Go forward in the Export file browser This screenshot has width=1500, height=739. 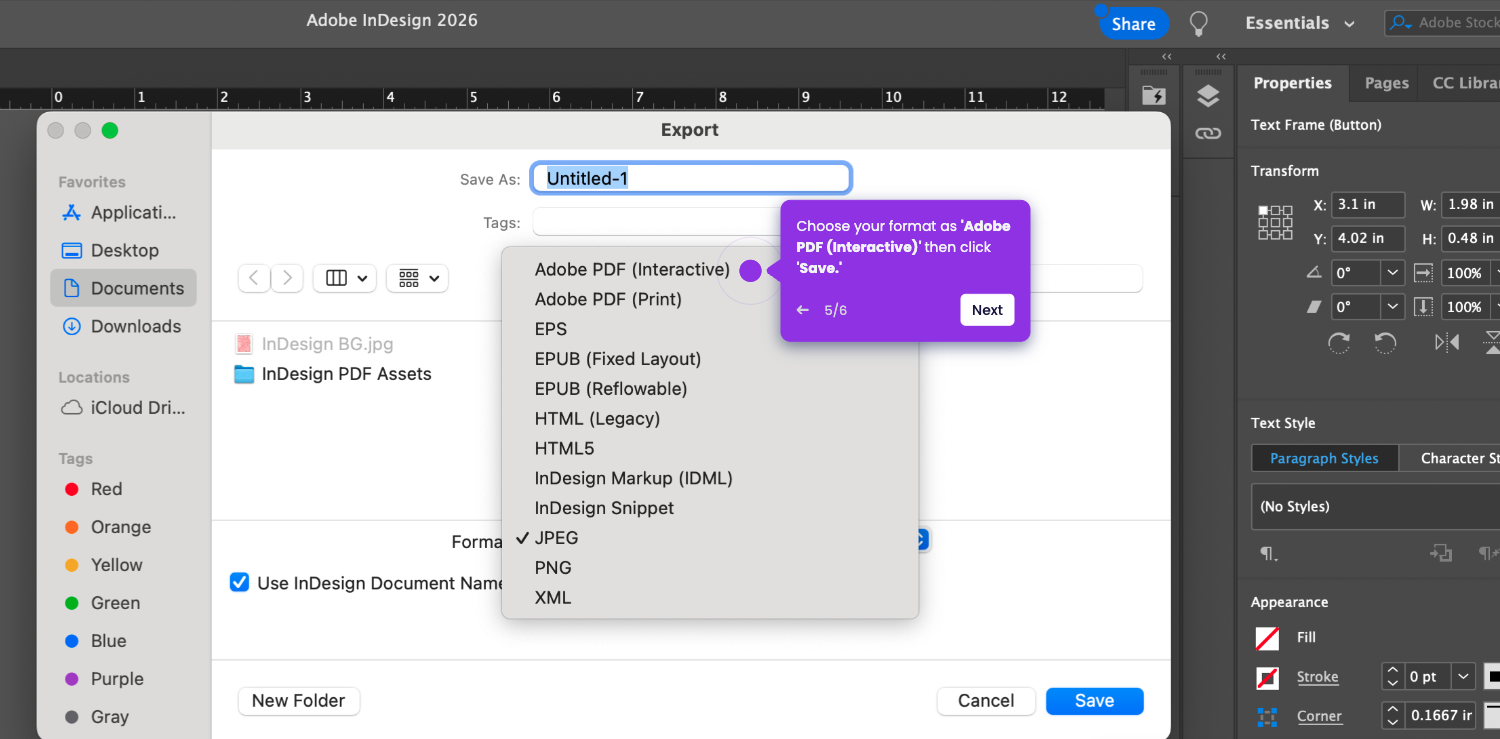pyautogui.click(x=287, y=278)
